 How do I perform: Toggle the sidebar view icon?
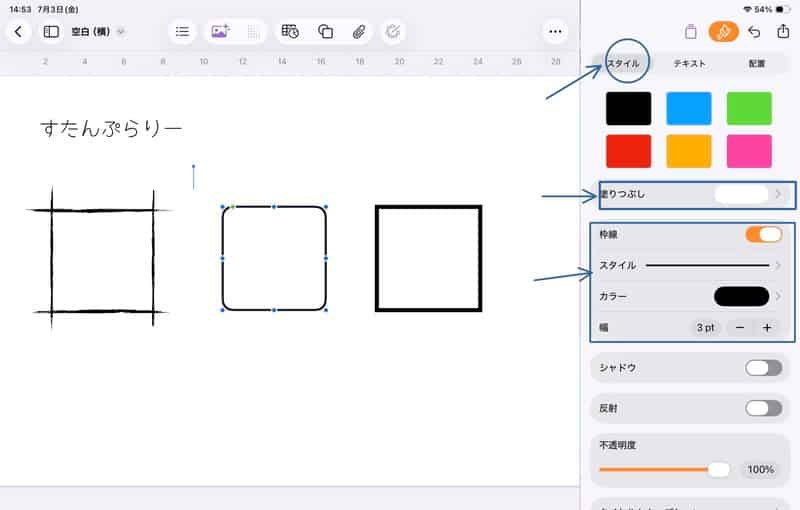(51, 32)
